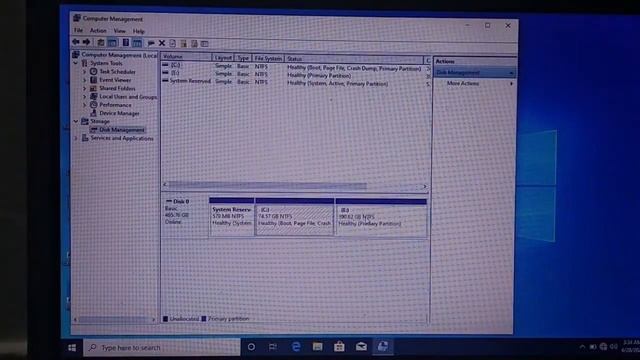Sort by the Volume column header
Image resolution: width=640 pixels, height=360 pixels.
click(x=187, y=57)
